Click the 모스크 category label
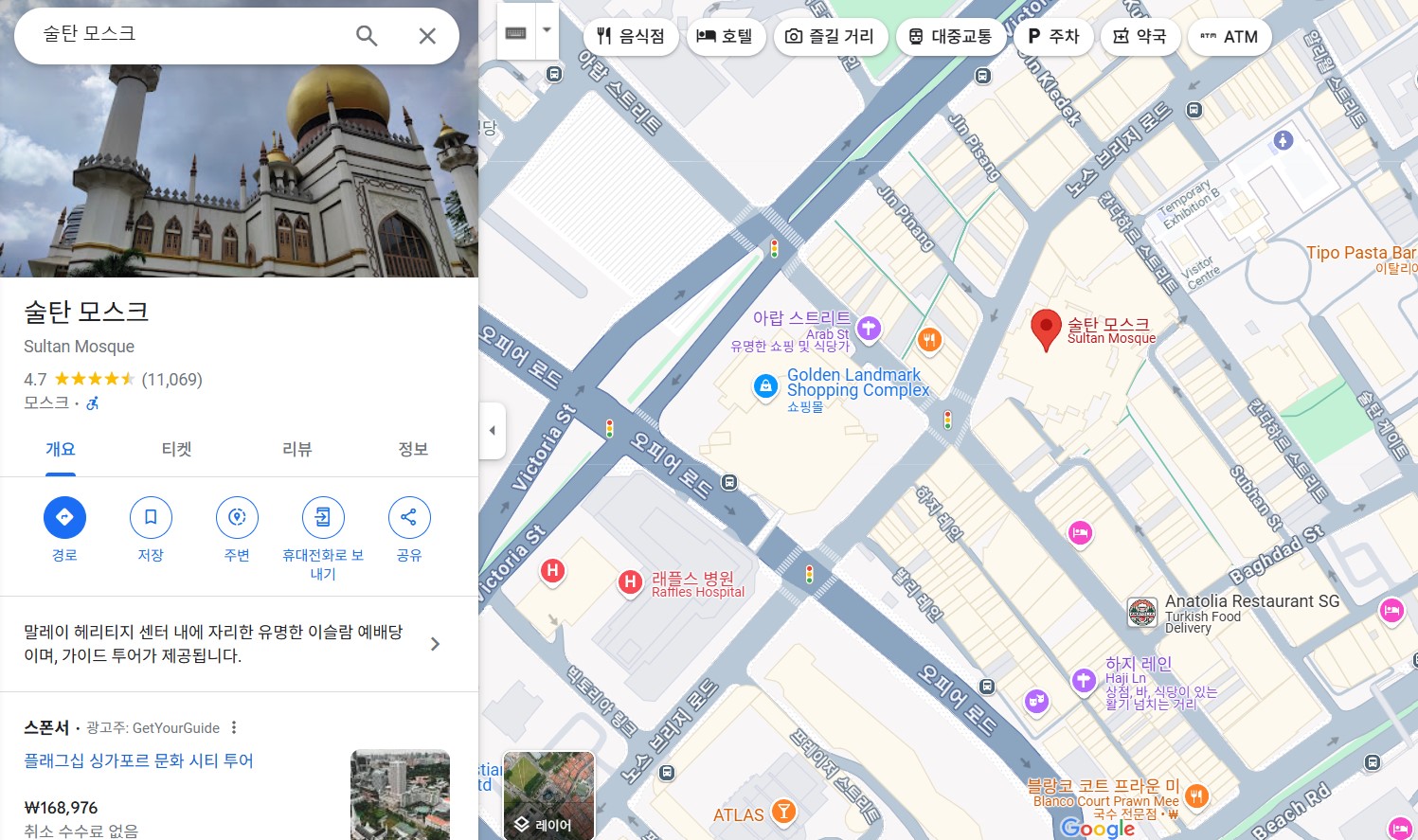Screen dimensions: 1418x840 tap(46, 402)
